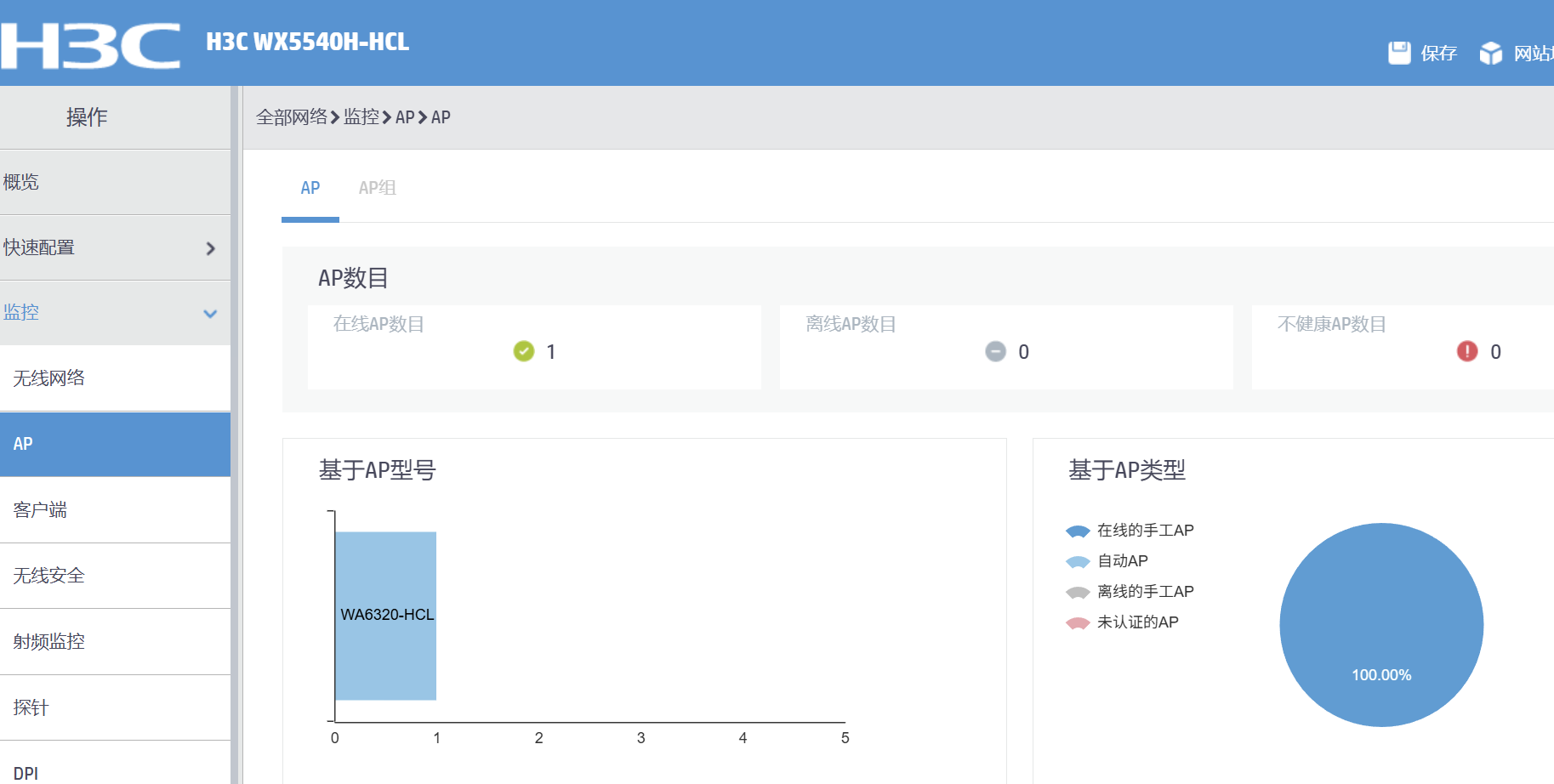Image resolution: width=1554 pixels, height=784 pixels.
Task: Click the H3C logo
Action: click(90, 44)
